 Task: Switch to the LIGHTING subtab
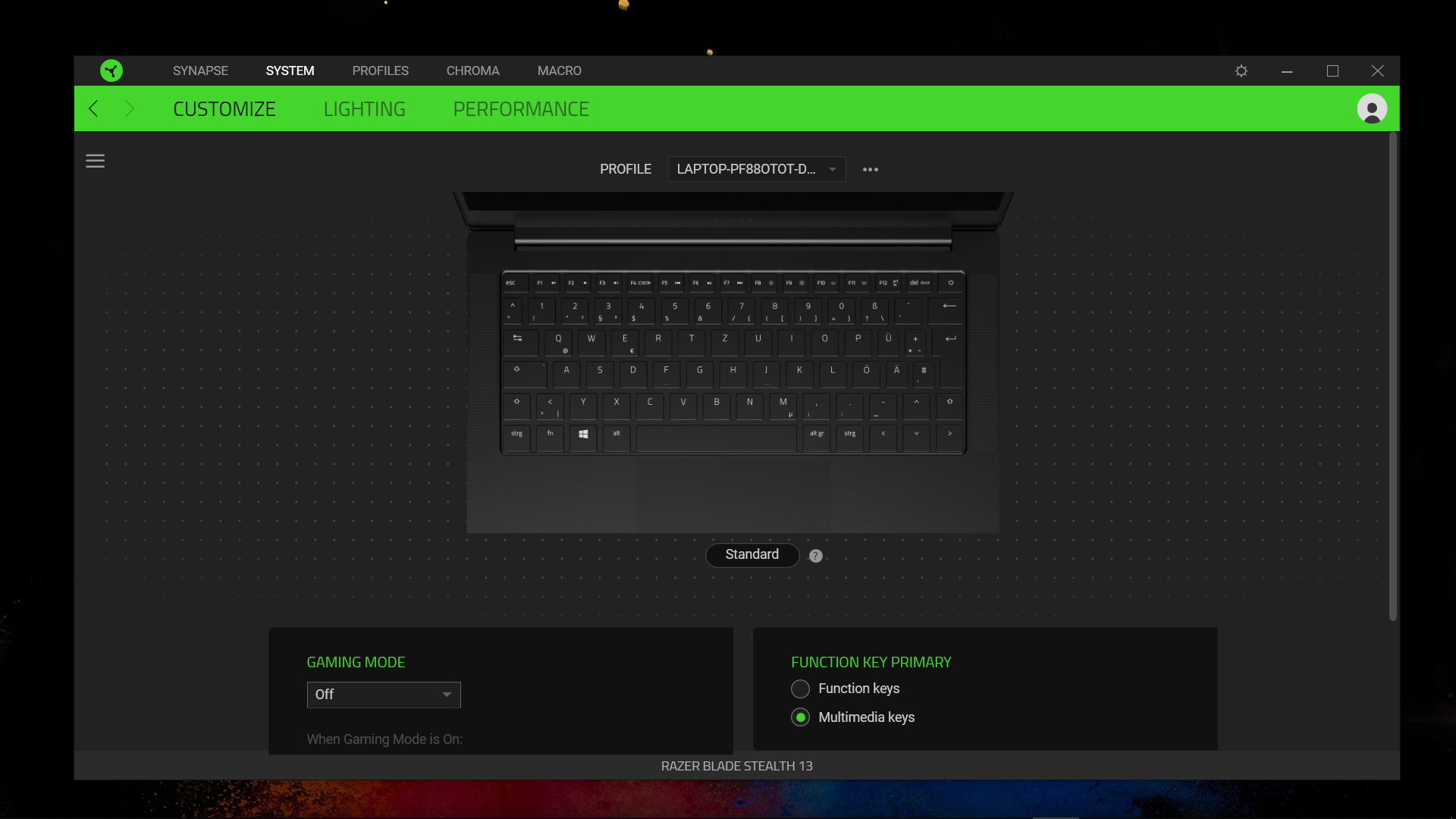pyautogui.click(x=364, y=109)
